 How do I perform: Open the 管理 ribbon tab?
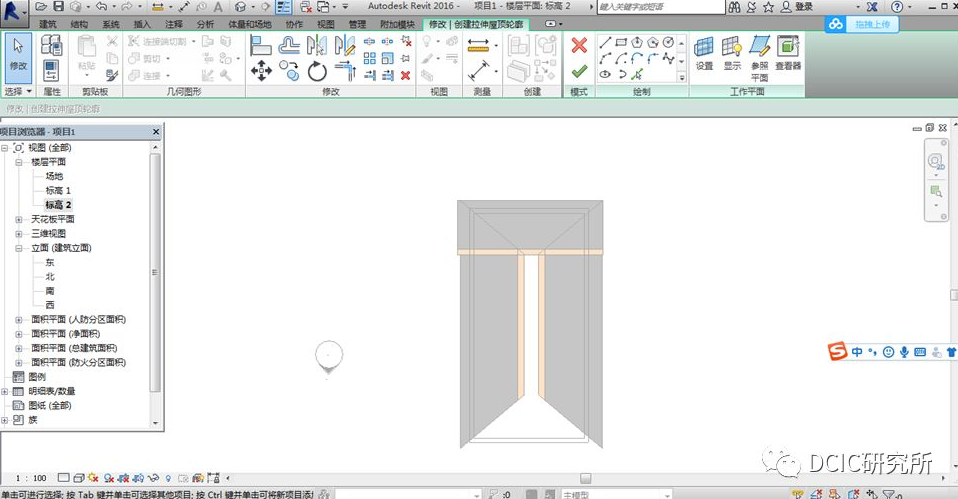tap(357, 24)
